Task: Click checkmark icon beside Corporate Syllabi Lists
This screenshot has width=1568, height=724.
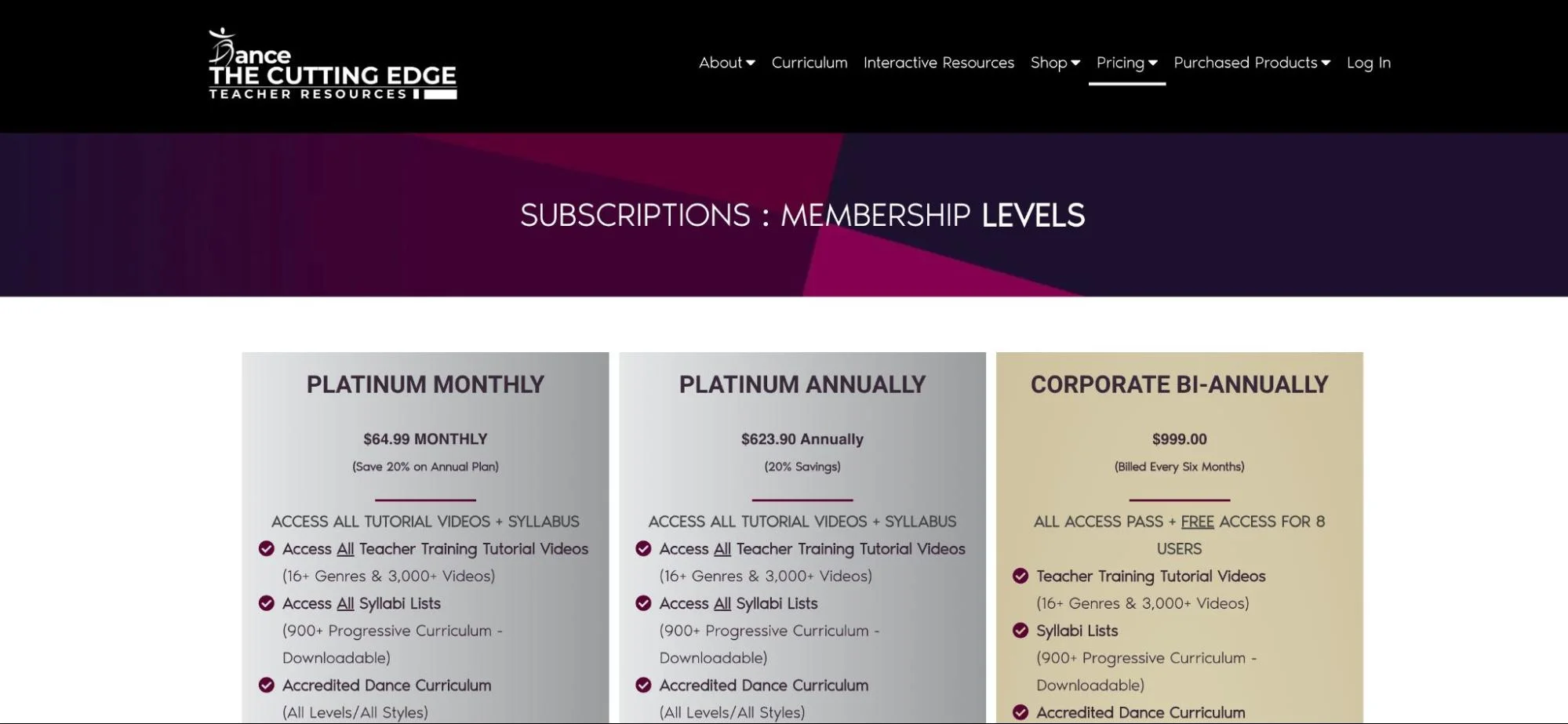Action: click(x=1020, y=631)
